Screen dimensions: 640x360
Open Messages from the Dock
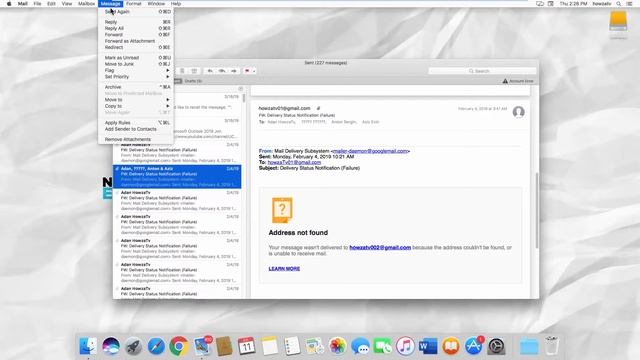[x=360, y=346]
